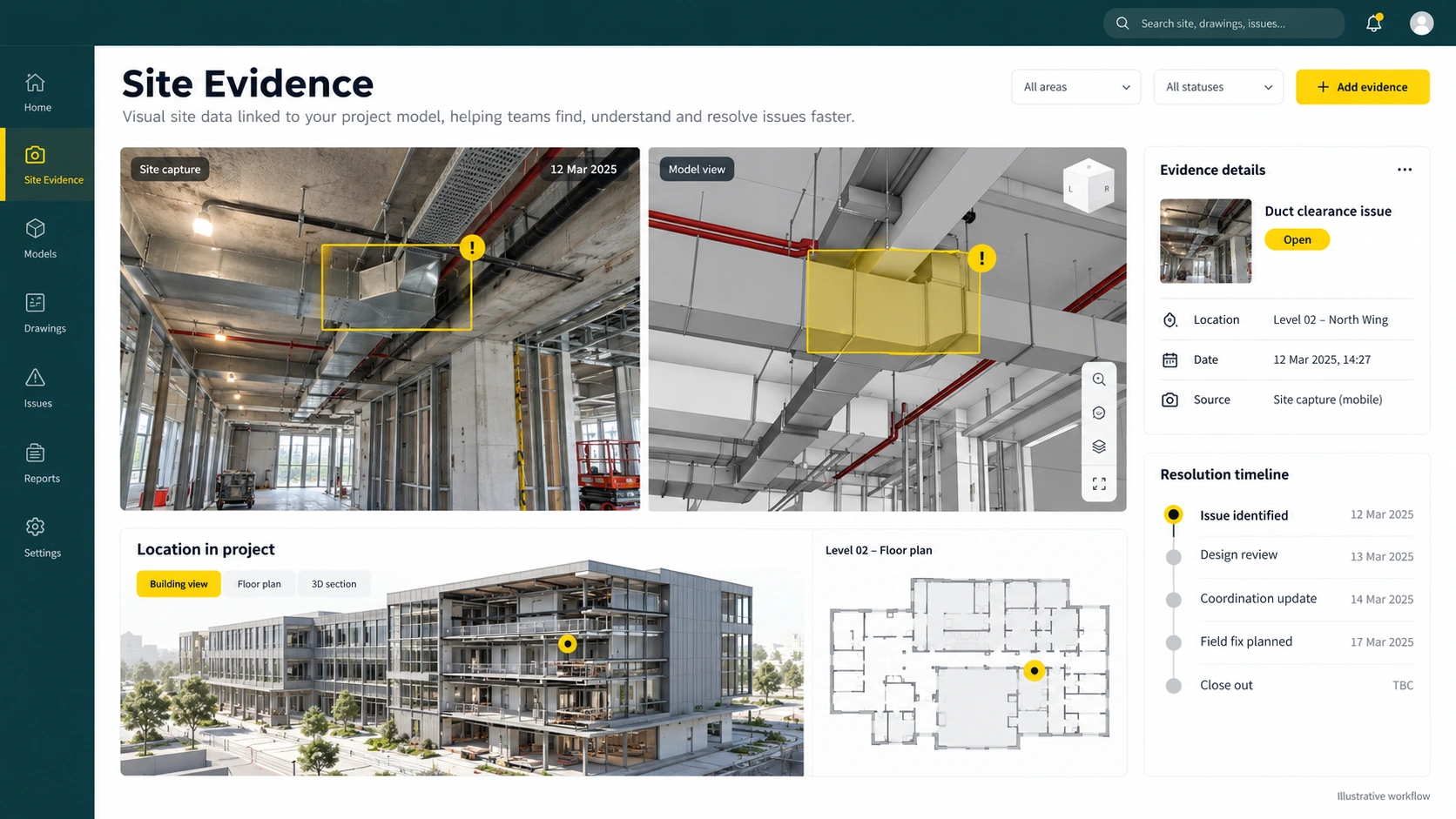Viewport: 1456px width, 819px height.
Task: Open the layers tool in model view
Action: pos(1099,446)
